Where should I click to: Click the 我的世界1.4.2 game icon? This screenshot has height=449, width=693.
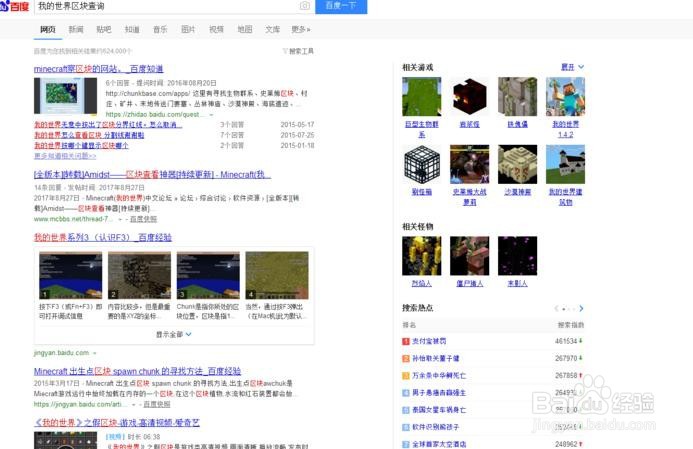(x=566, y=97)
